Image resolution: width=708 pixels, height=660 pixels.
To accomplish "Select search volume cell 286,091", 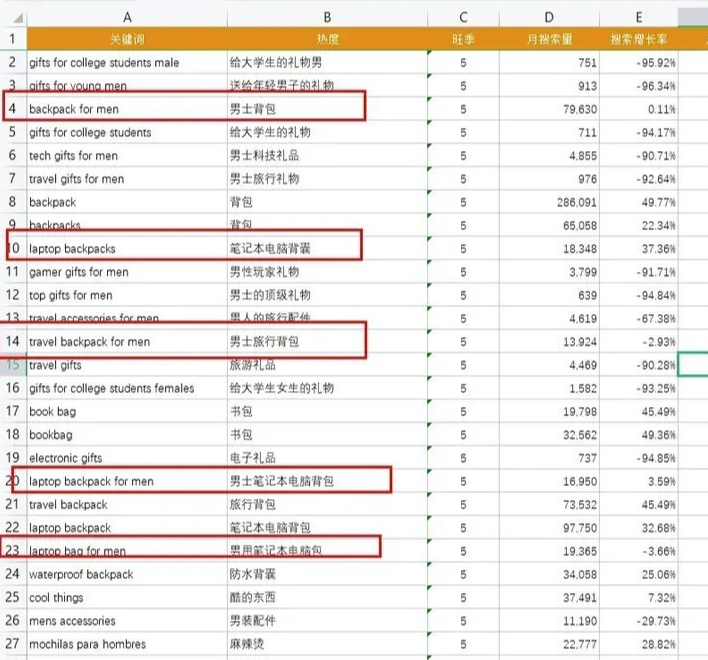I will [x=549, y=202].
